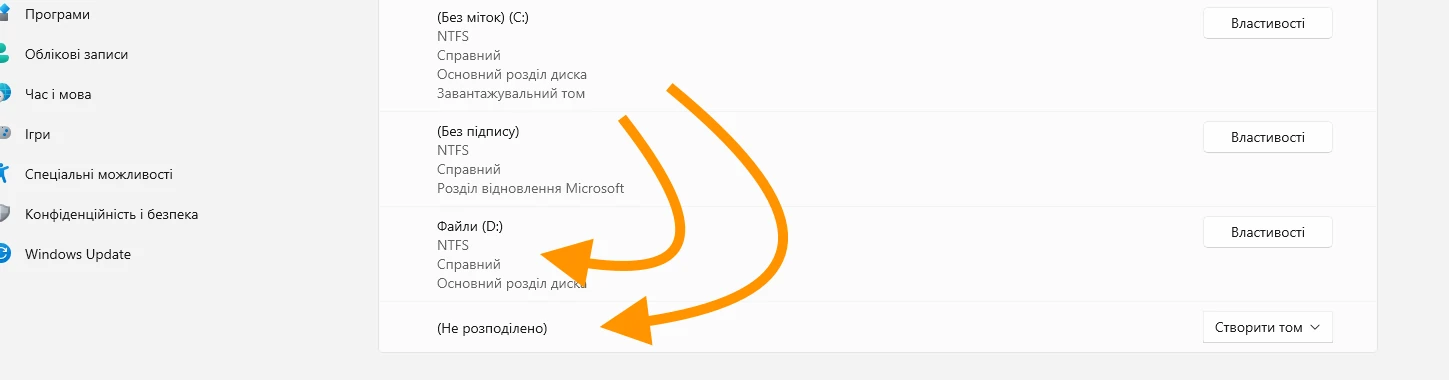This screenshot has height=380, width=1449.
Task: Open Властивості for the Microsoft recovery partition
Action: tap(1267, 137)
